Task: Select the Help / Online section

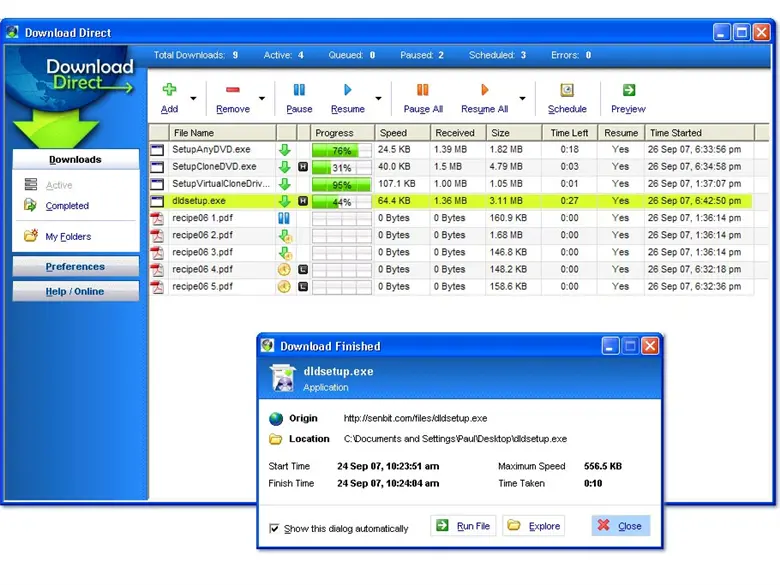Action: click(75, 292)
